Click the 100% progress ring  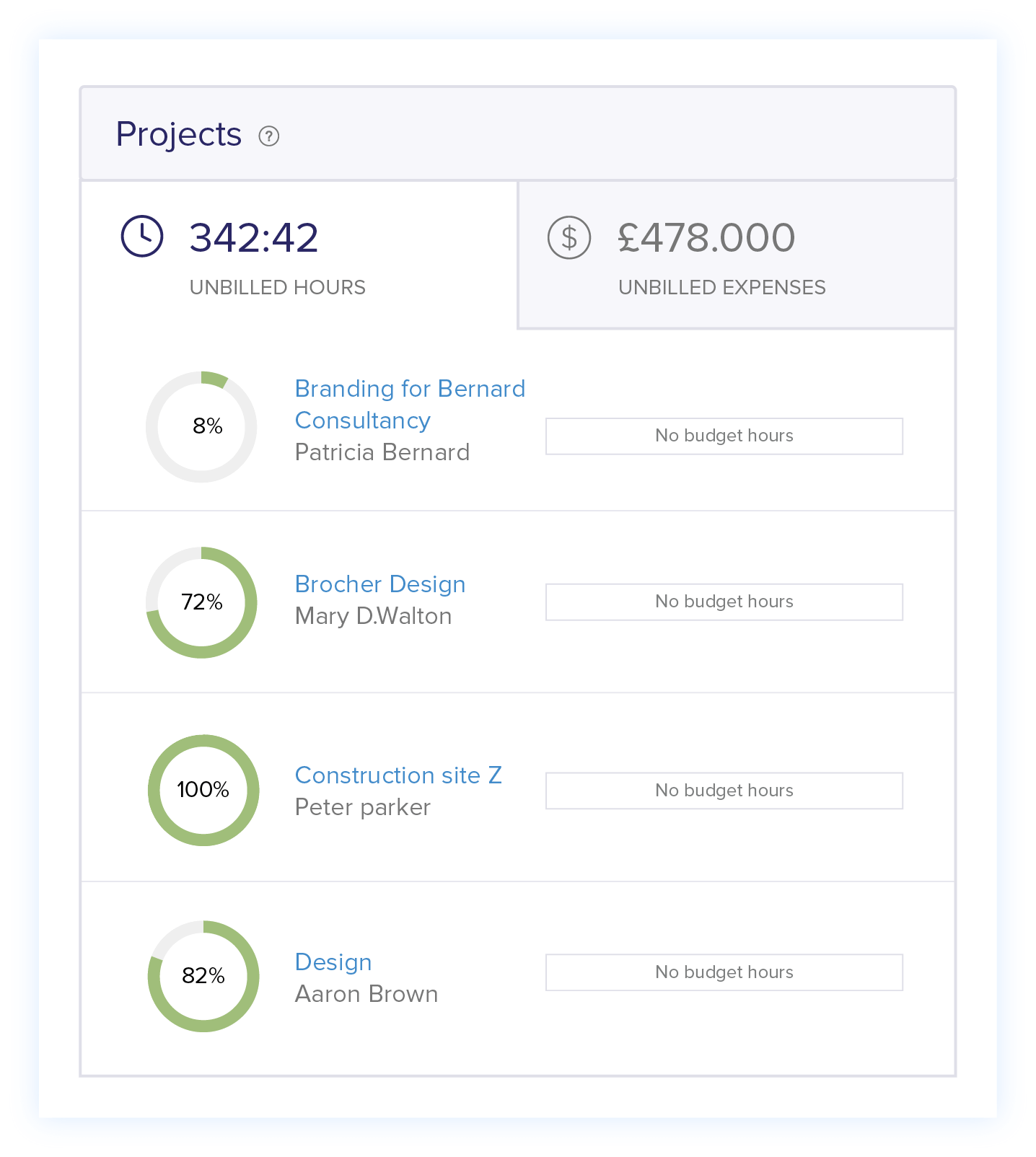[203, 791]
